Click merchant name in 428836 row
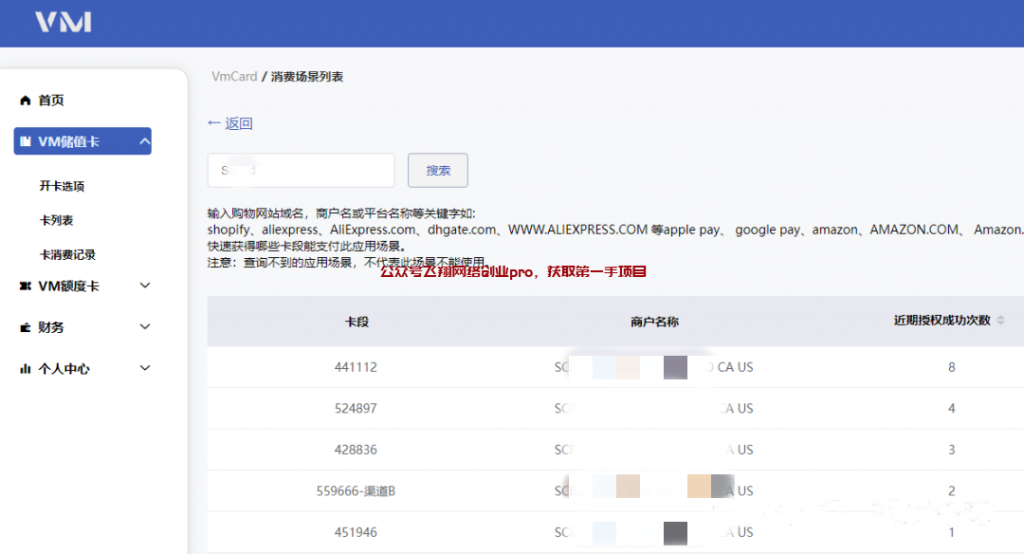 (654, 449)
